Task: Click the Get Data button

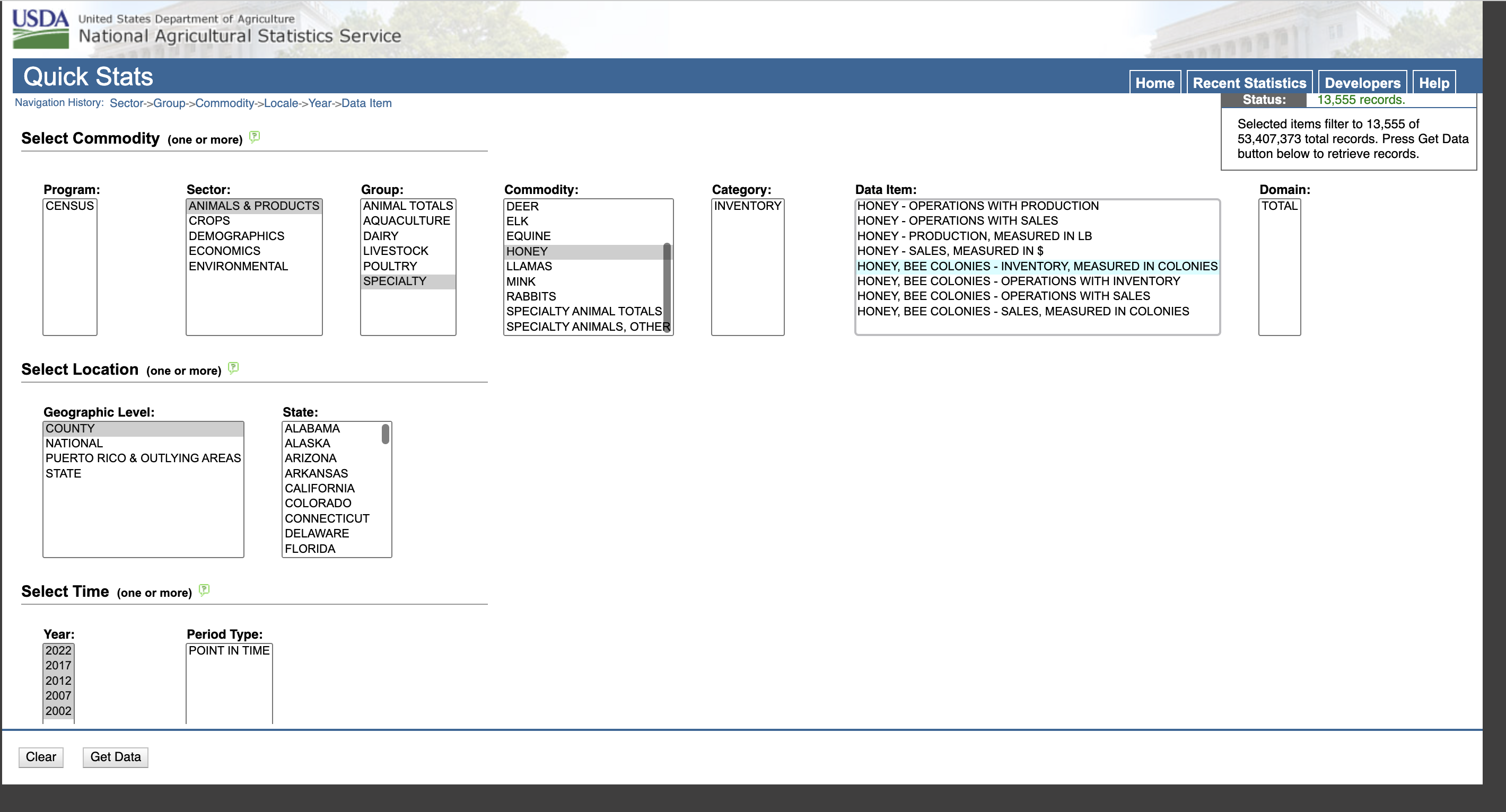Action: tap(115, 757)
